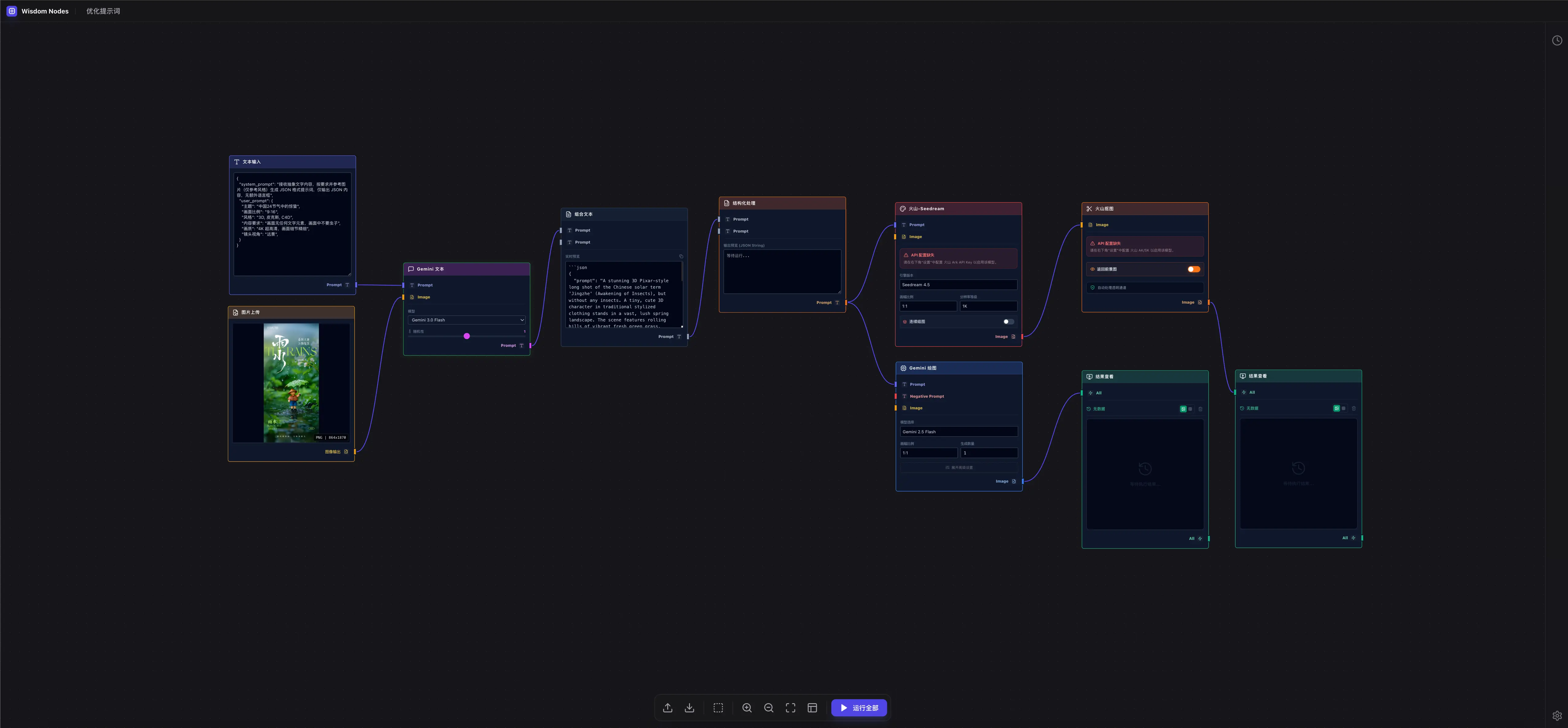Click the 图片上传 node title icon

click(236, 312)
